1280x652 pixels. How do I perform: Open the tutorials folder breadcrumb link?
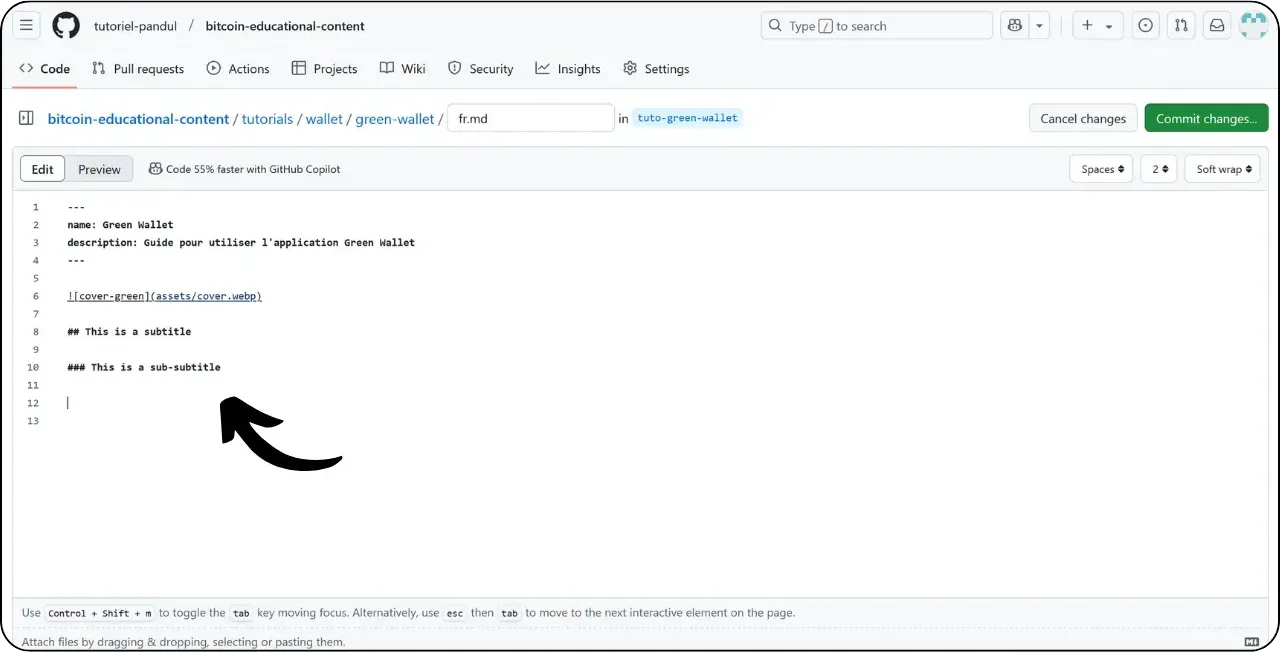[267, 118]
